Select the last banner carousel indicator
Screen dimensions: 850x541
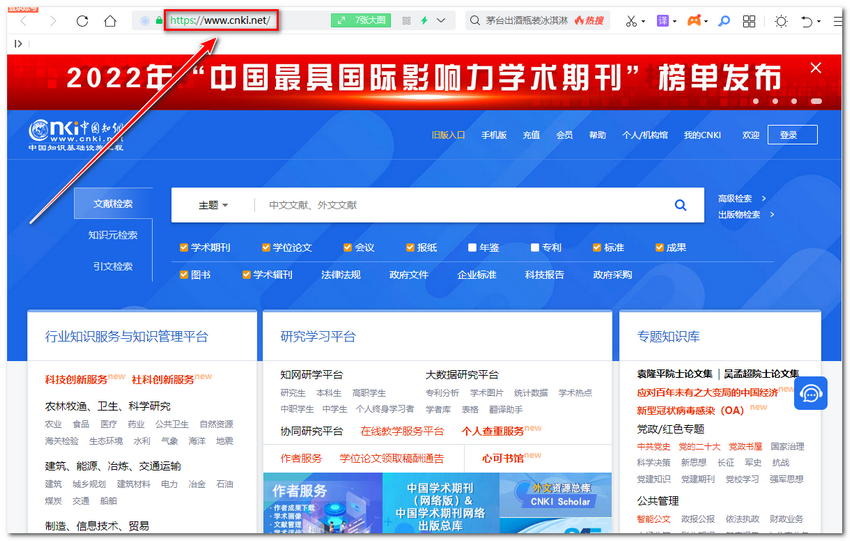(x=816, y=101)
